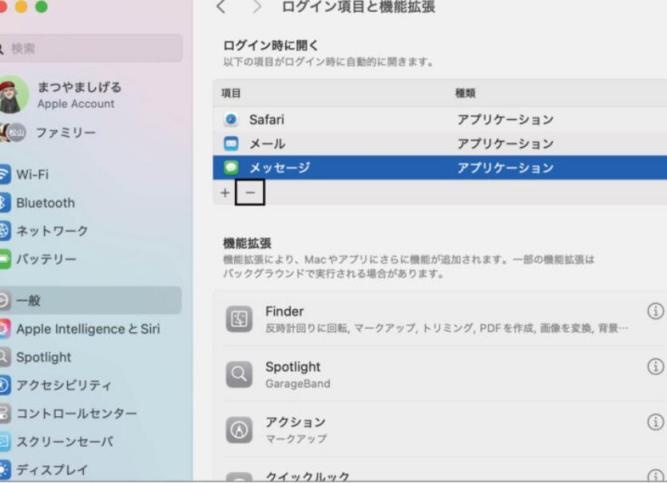
Task: Select the メッセージ login item row
Action: coord(440,168)
